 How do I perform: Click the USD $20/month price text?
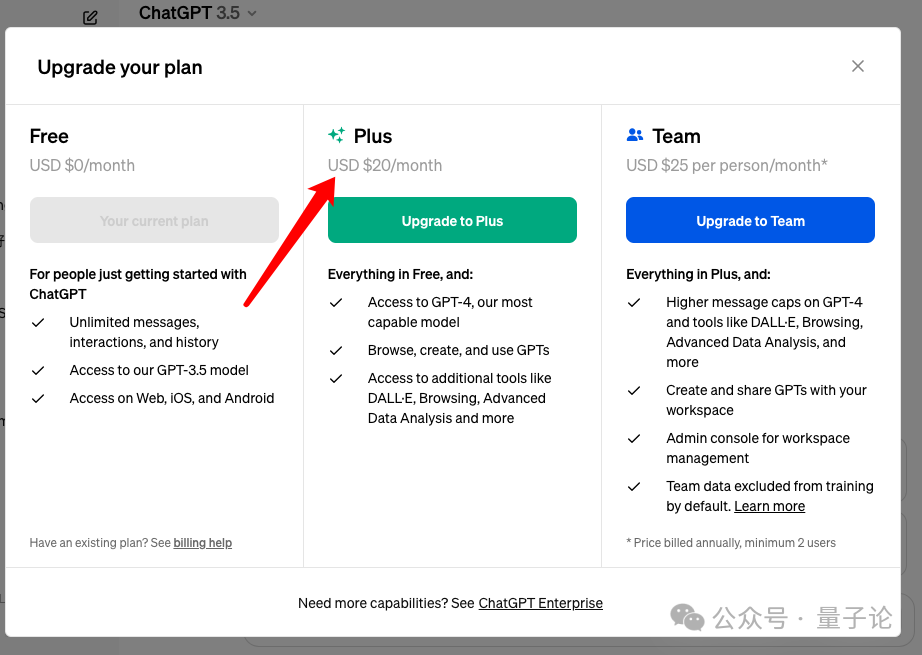coord(385,165)
